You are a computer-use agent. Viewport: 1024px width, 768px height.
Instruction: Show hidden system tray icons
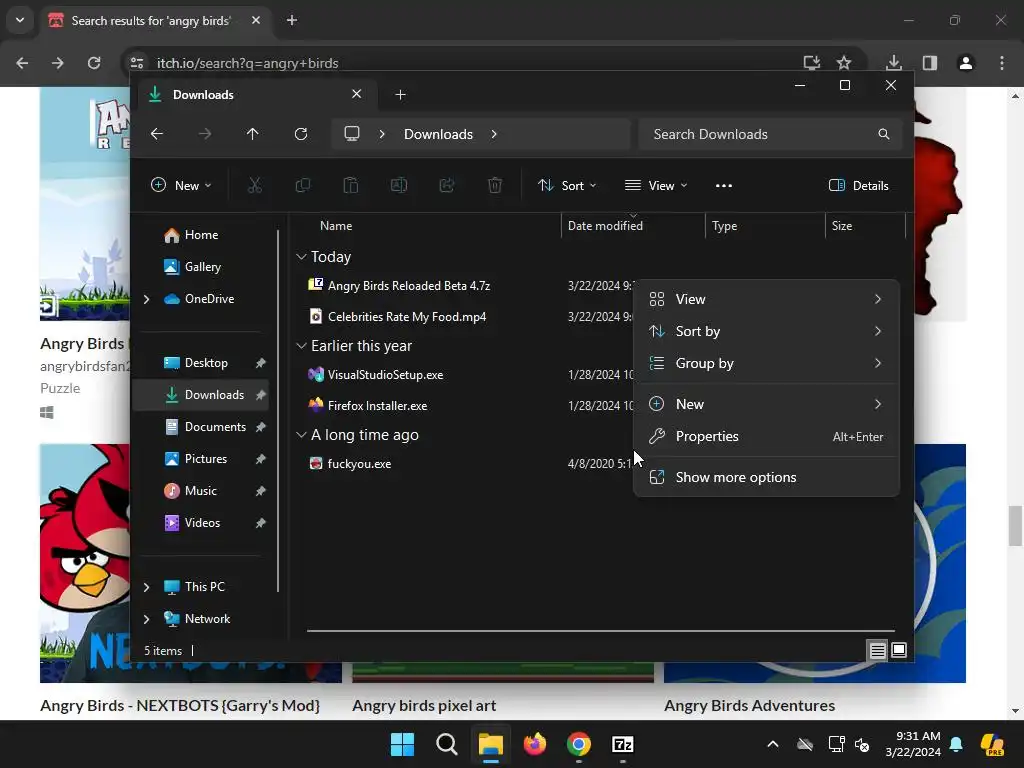773,744
